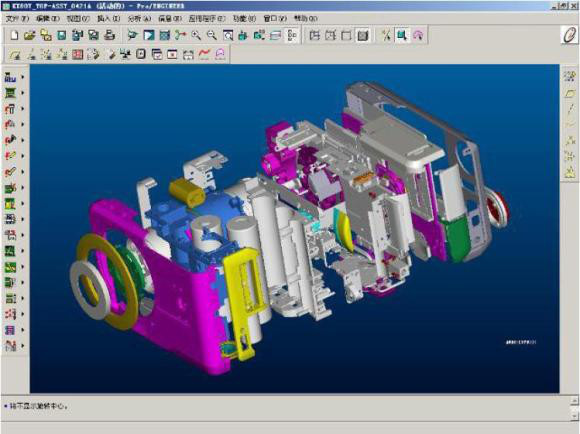Open the saved view list icon
This screenshot has height=434, width=580.
(x=259, y=36)
